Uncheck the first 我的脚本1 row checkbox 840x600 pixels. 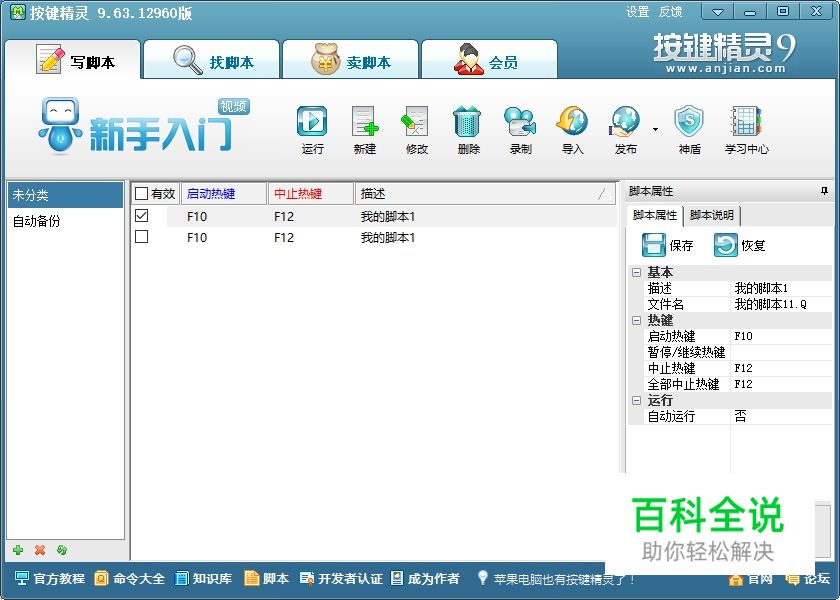(x=141, y=216)
